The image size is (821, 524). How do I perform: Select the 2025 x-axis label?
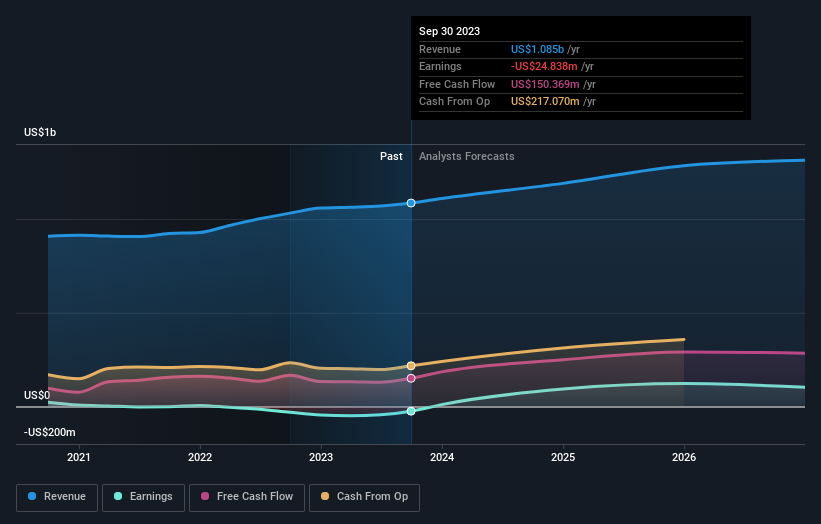(x=563, y=458)
